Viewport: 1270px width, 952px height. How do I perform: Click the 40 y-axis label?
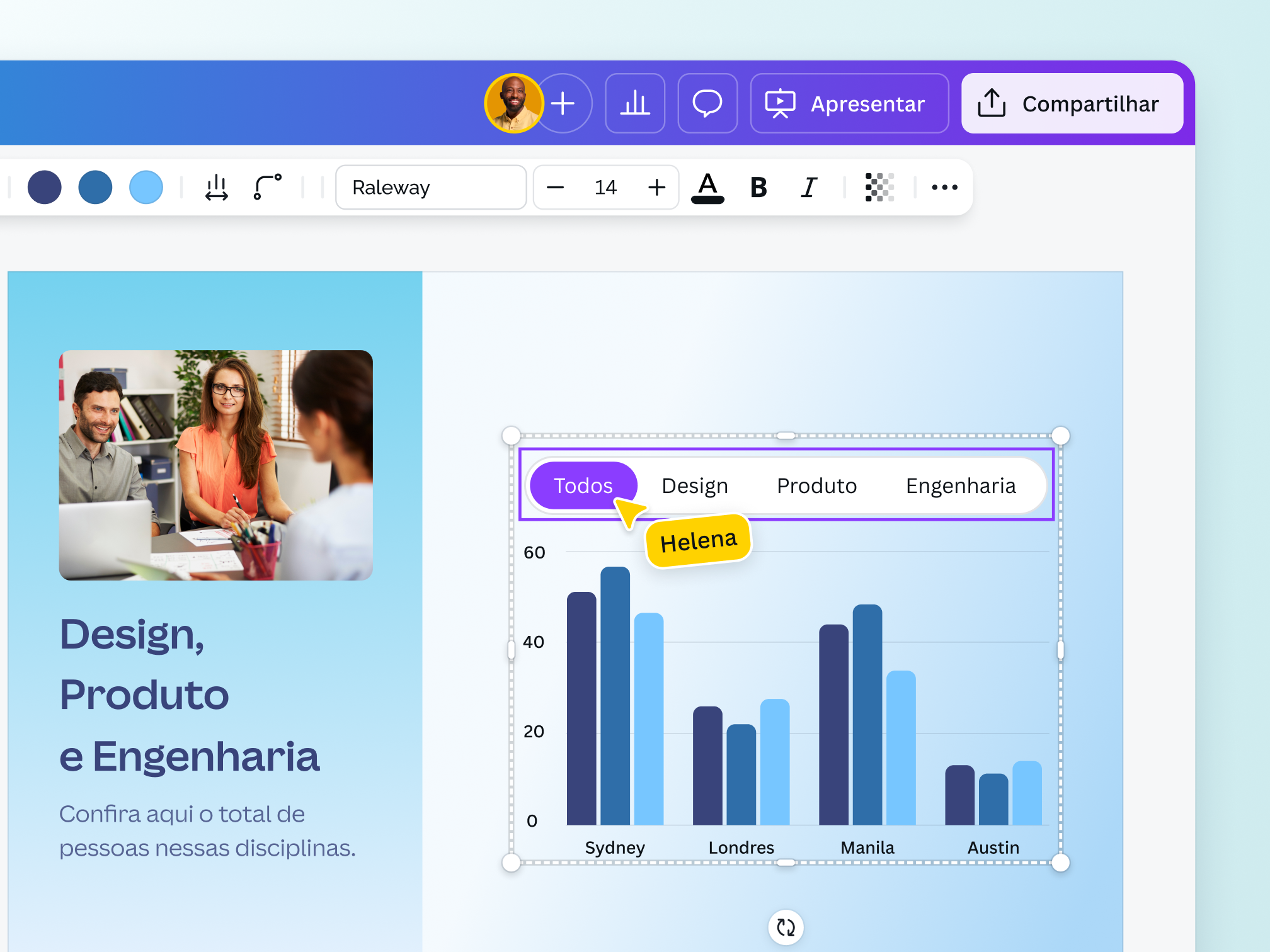click(x=534, y=642)
